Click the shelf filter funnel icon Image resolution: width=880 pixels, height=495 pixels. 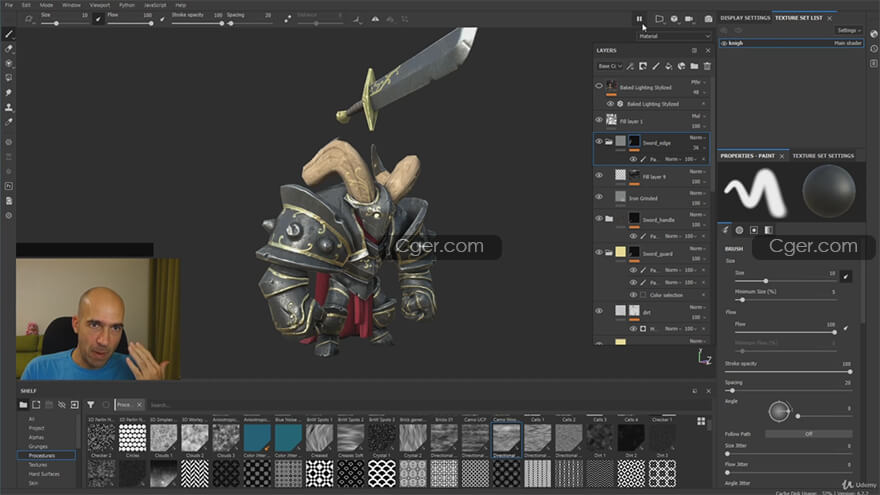(90, 405)
